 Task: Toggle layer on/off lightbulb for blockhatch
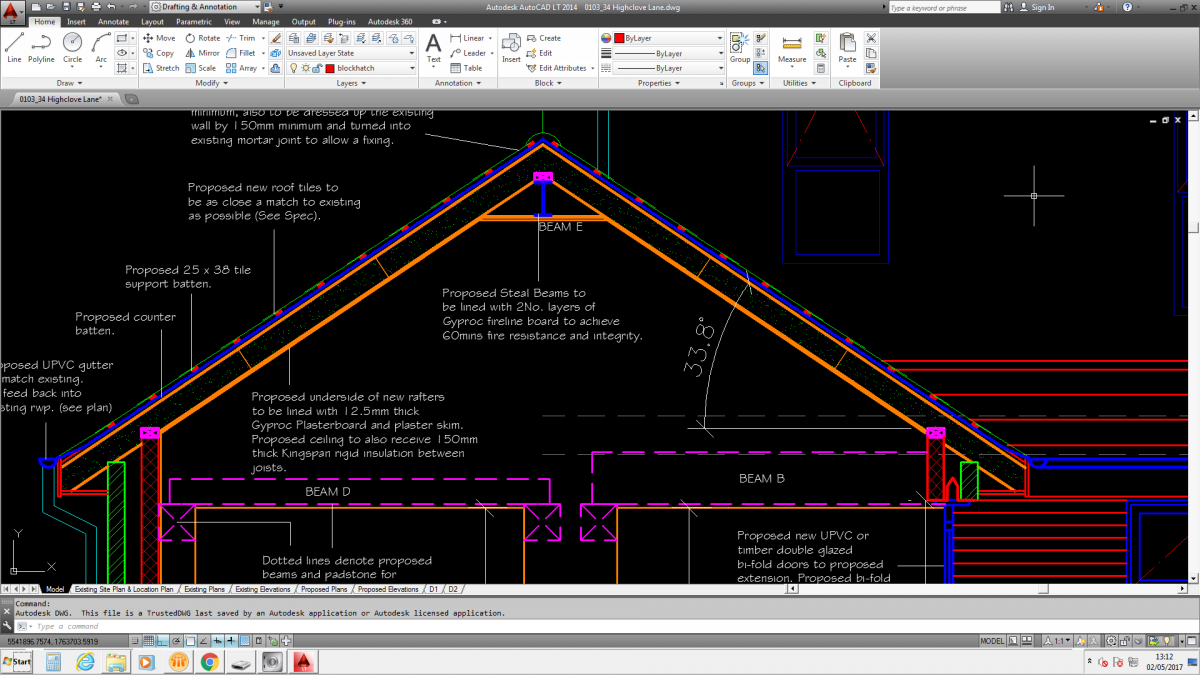click(x=293, y=68)
